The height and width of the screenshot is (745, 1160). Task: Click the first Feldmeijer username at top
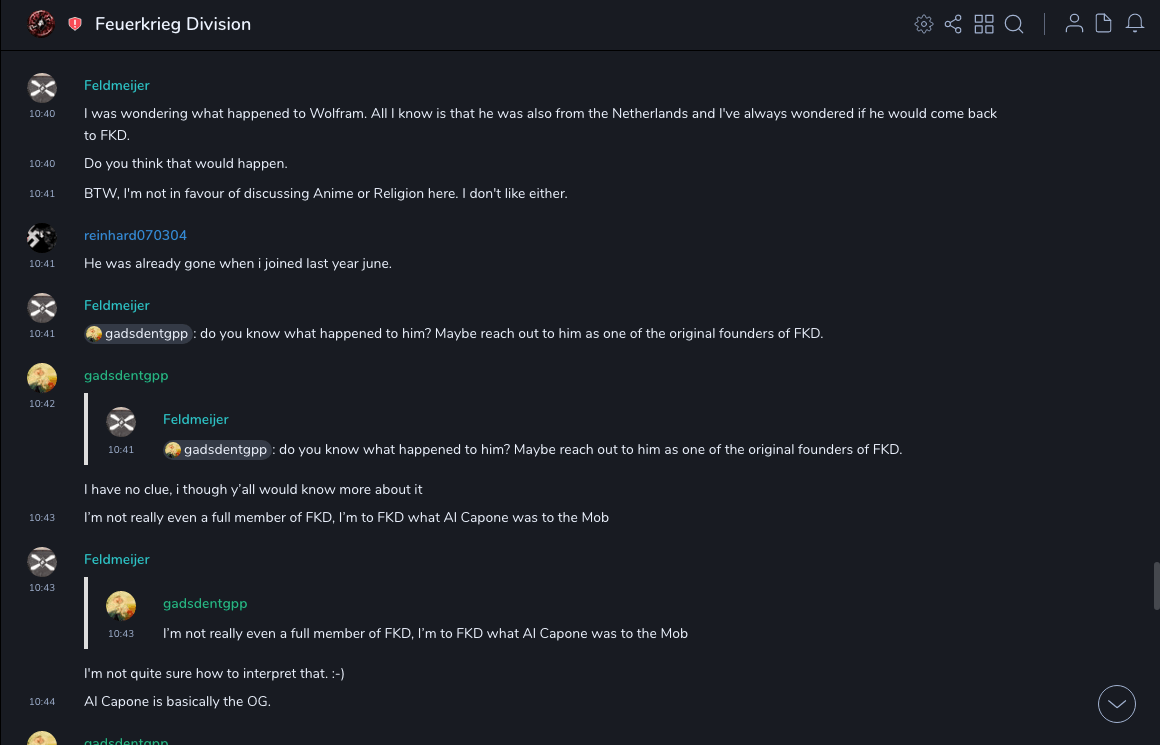click(117, 85)
